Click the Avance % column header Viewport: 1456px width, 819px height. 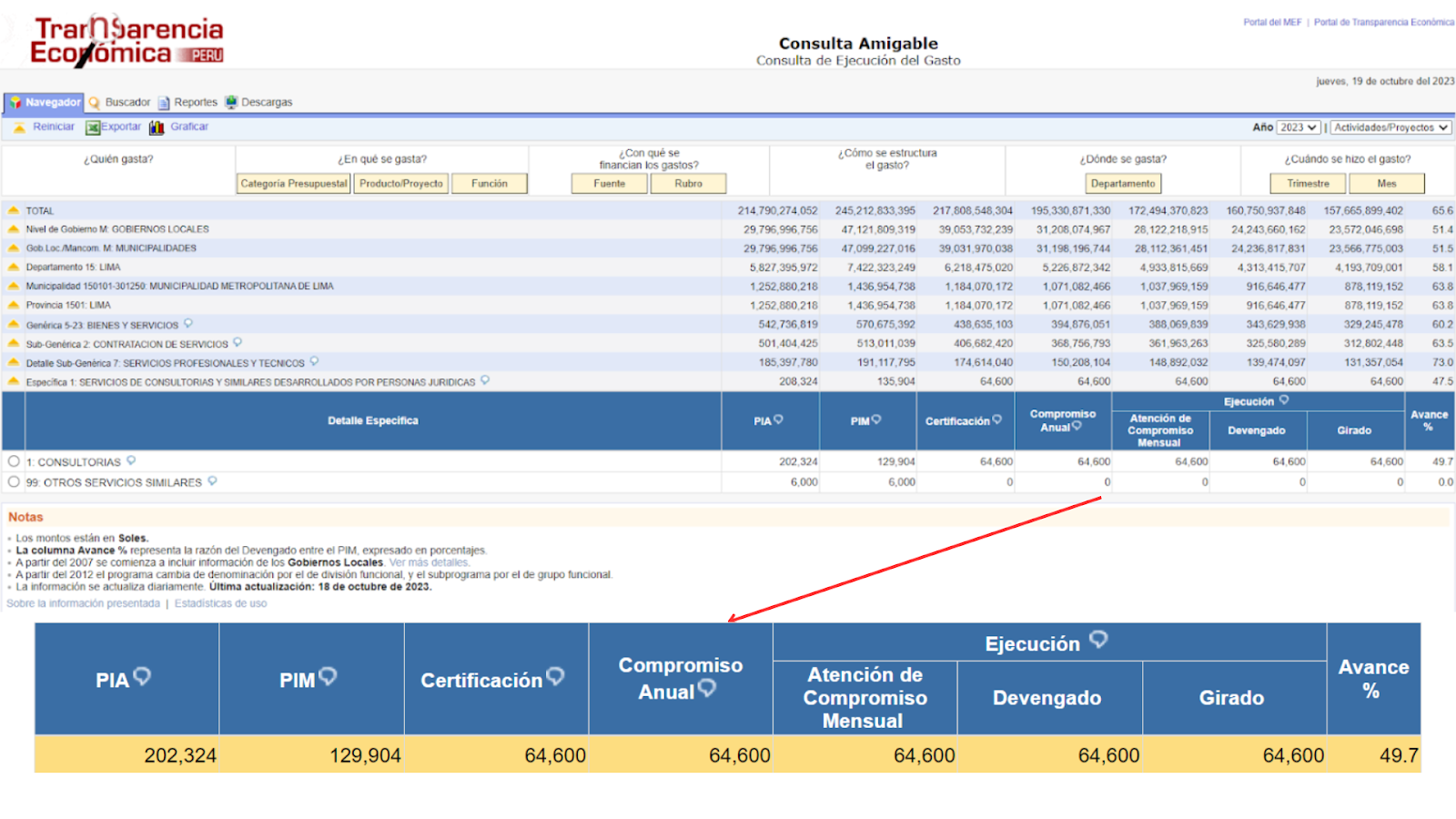1429,420
